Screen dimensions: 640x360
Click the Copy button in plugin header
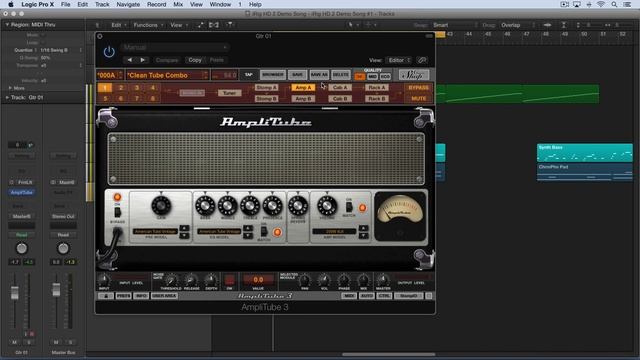point(195,60)
